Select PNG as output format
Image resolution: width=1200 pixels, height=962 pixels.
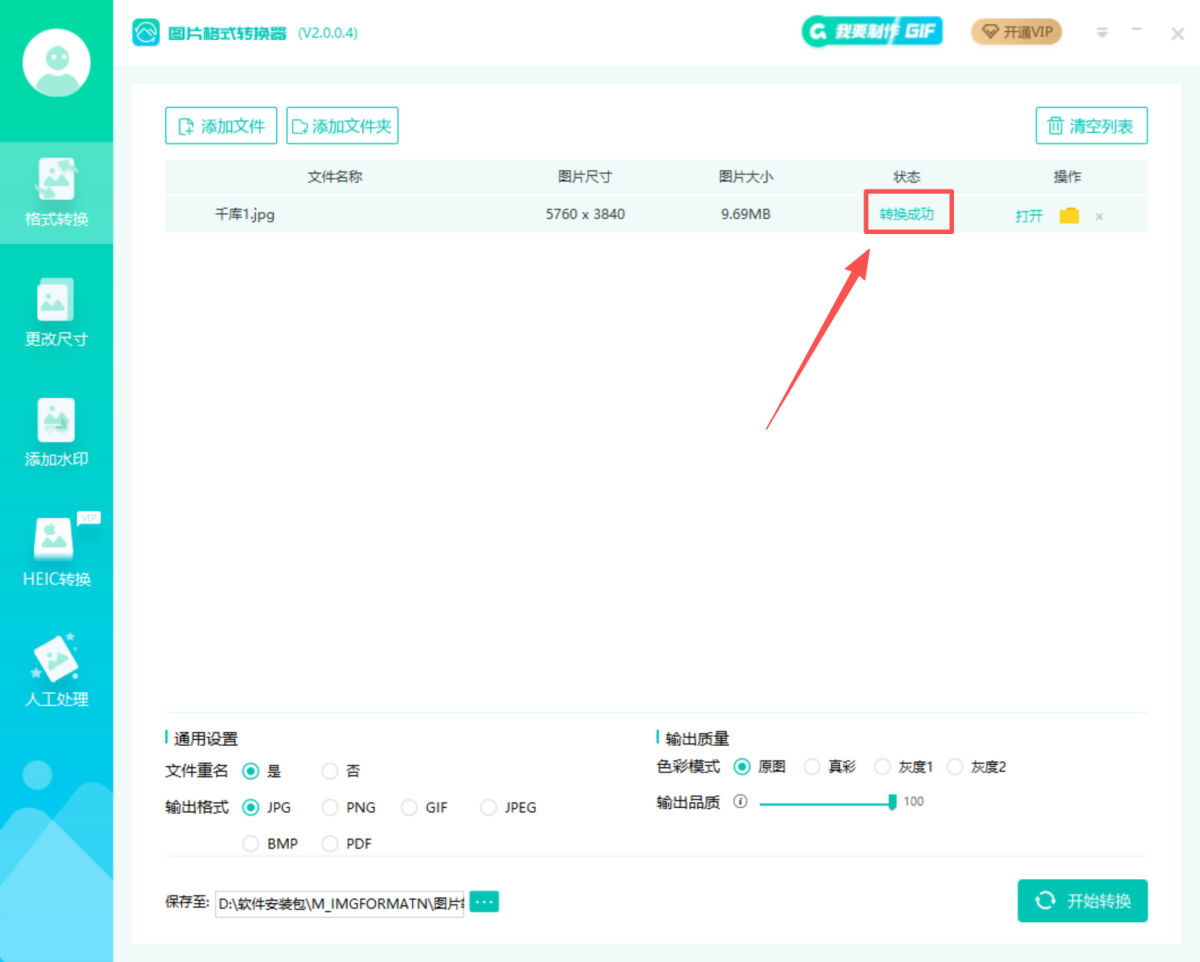(330, 808)
